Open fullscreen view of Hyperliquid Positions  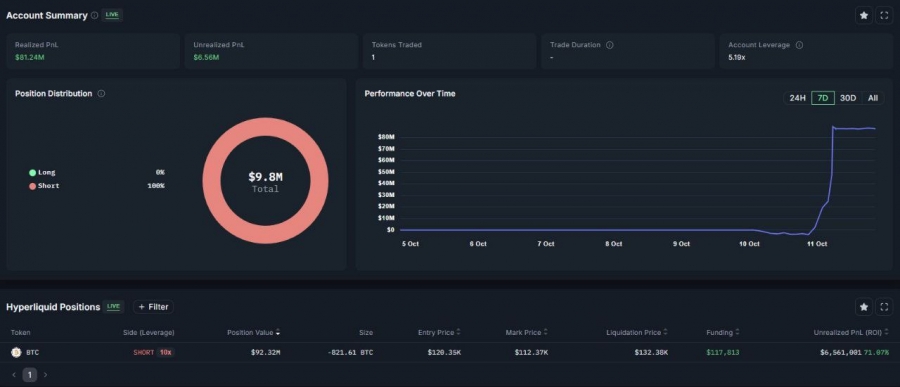pos(884,307)
